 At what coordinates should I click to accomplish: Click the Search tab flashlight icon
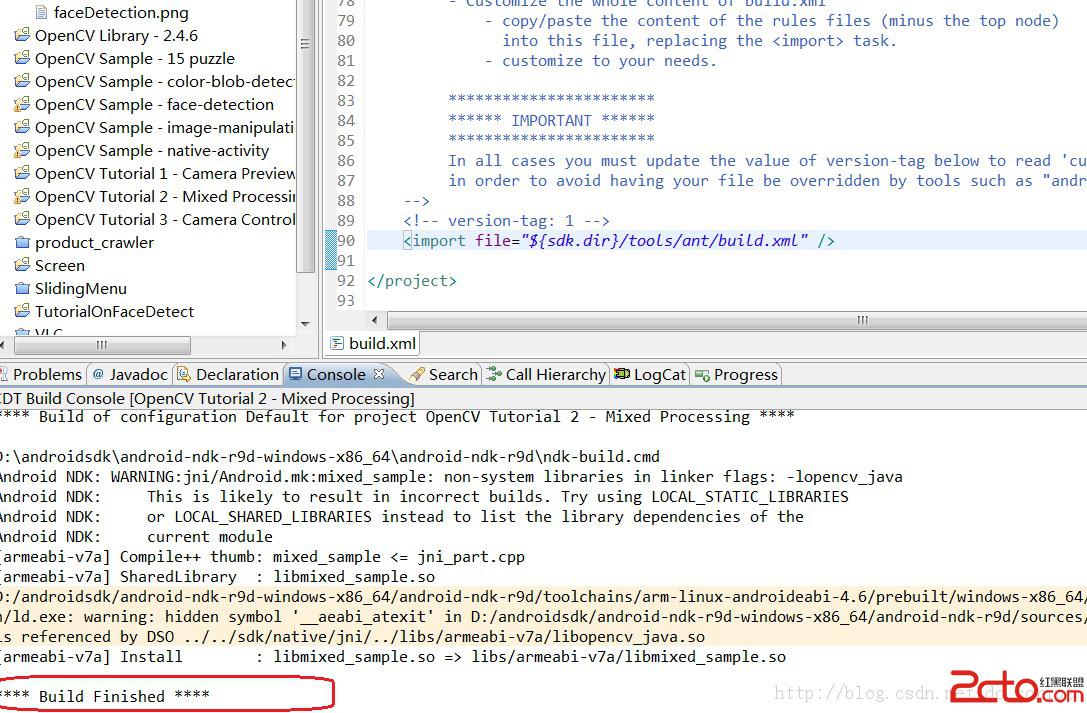[x=417, y=374]
